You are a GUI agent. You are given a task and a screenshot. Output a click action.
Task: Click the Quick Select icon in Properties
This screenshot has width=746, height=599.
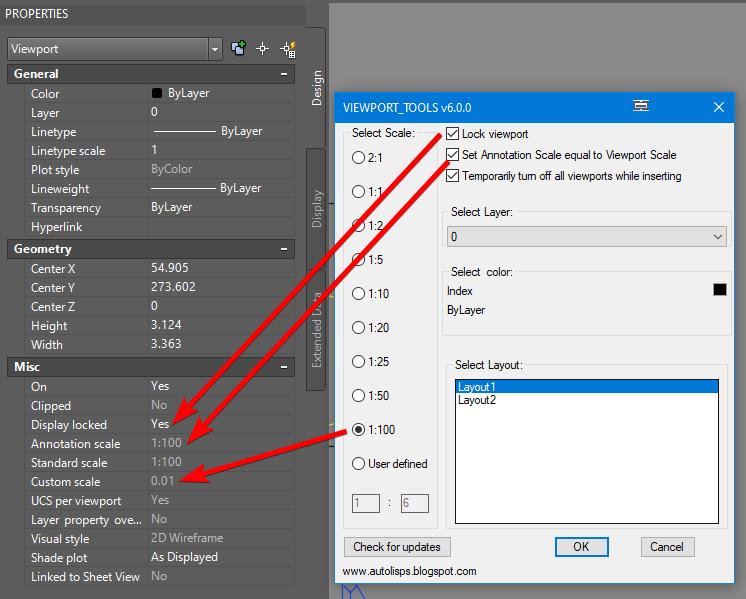click(x=288, y=49)
